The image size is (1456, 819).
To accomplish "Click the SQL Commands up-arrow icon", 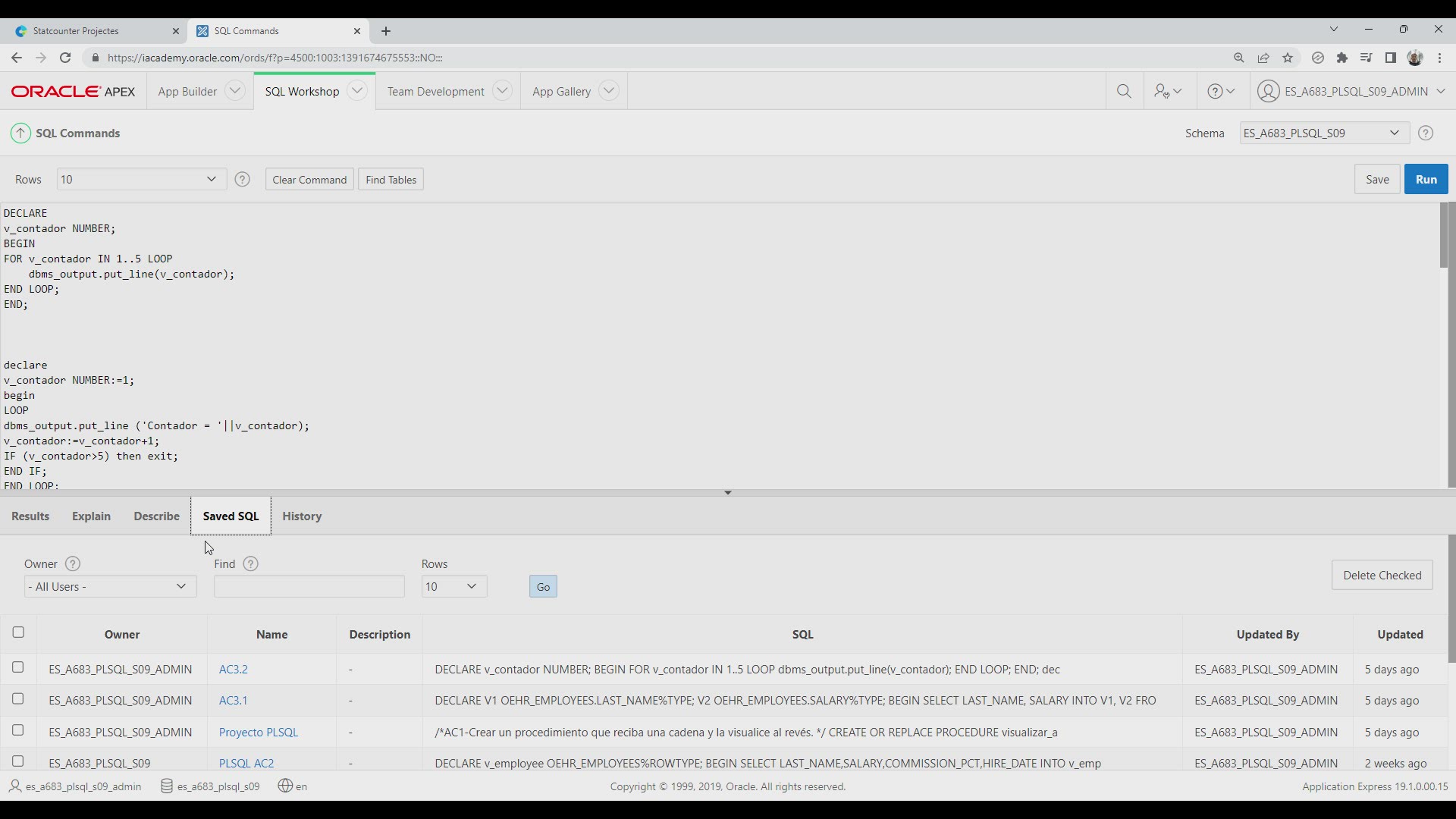I will click(20, 133).
